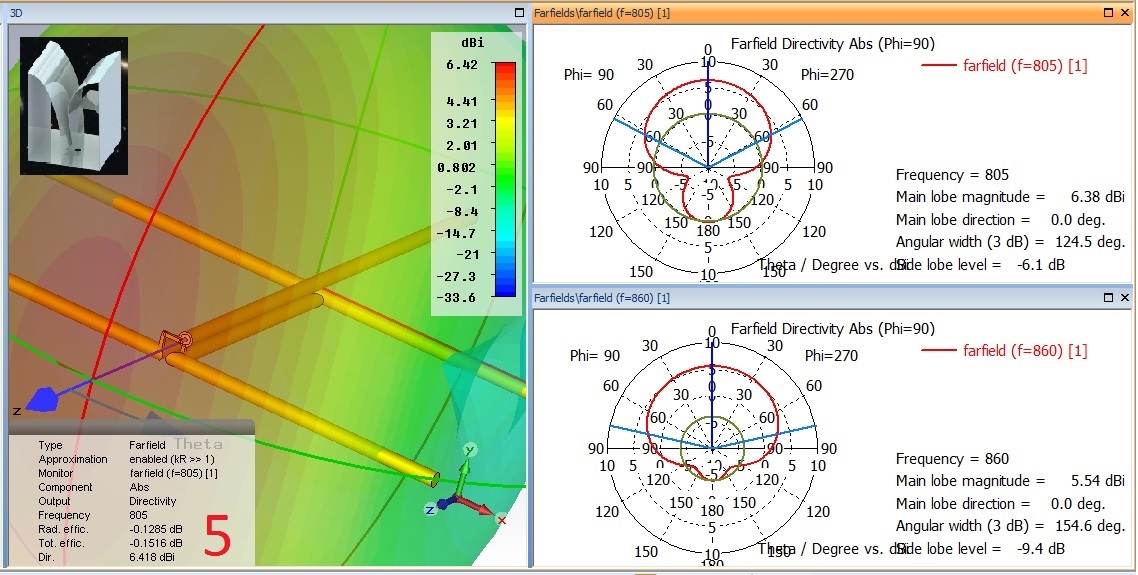Select the Farfields\farfield (f=860) [1] title bar
Image resolution: width=1138 pixels, height=575 pixels.
[x=832, y=298]
